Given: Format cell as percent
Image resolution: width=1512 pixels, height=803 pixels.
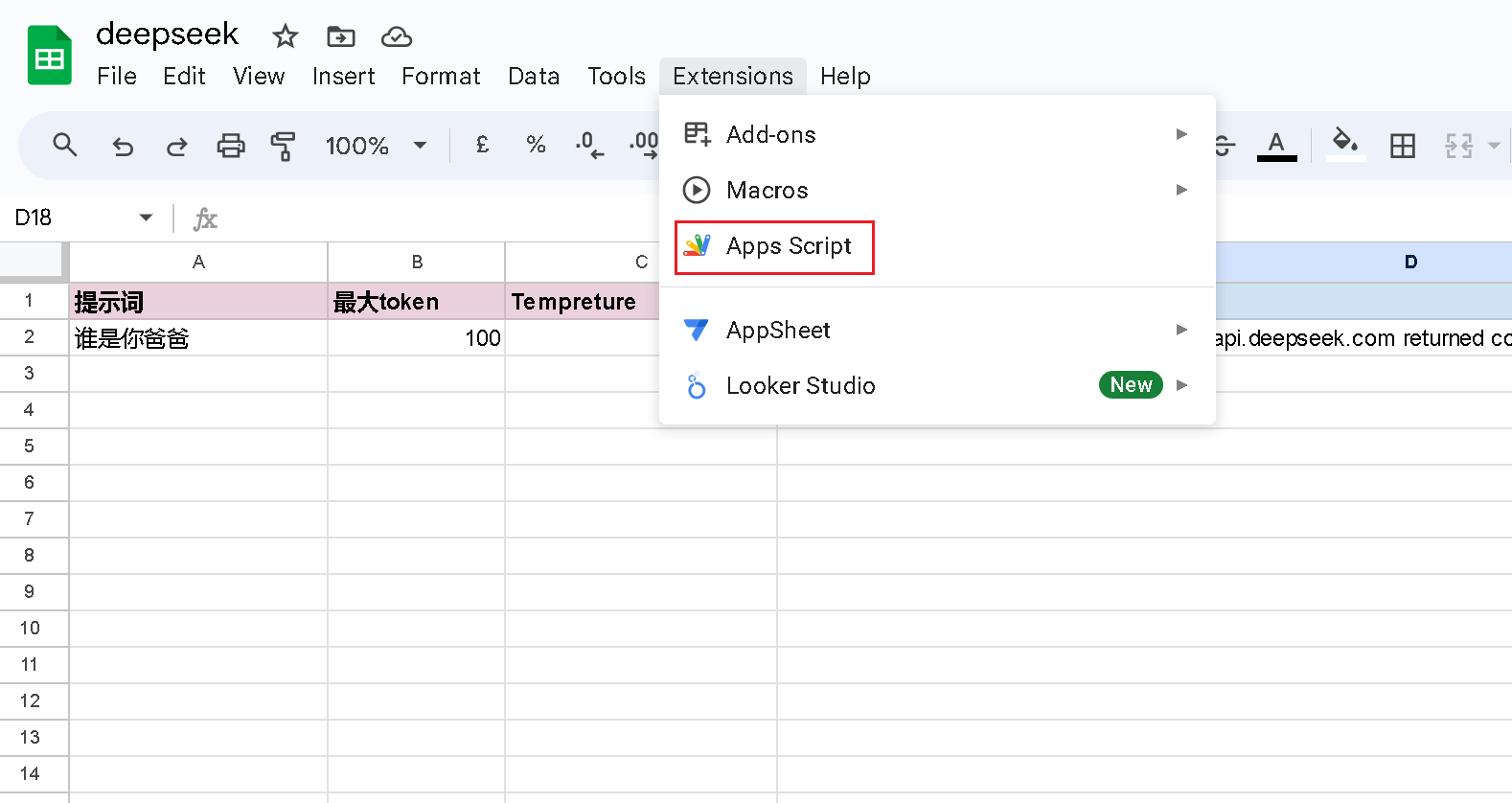Looking at the screenshot, I should (x=536, y=146).
